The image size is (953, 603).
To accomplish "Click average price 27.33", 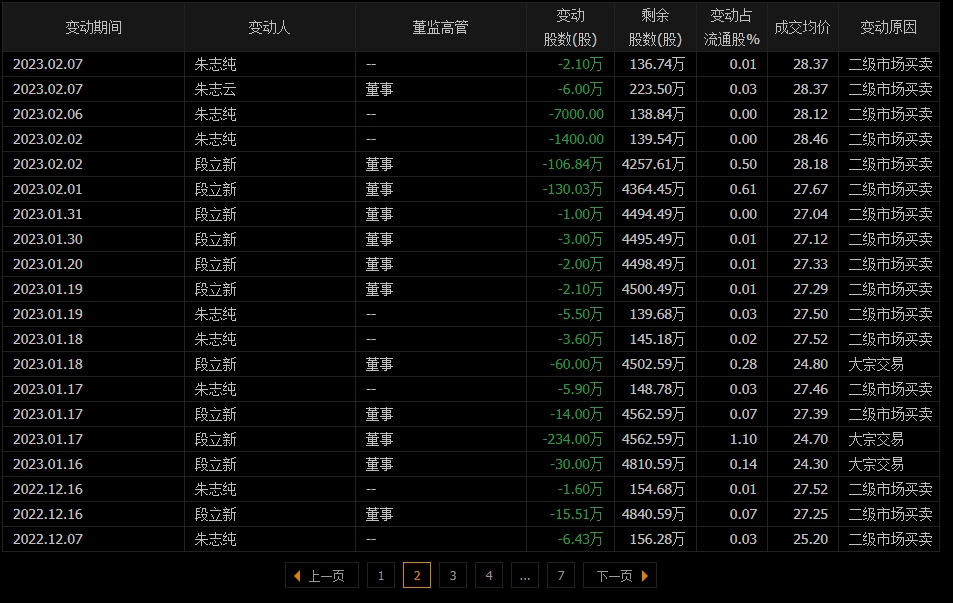I will tap(810, 264).
